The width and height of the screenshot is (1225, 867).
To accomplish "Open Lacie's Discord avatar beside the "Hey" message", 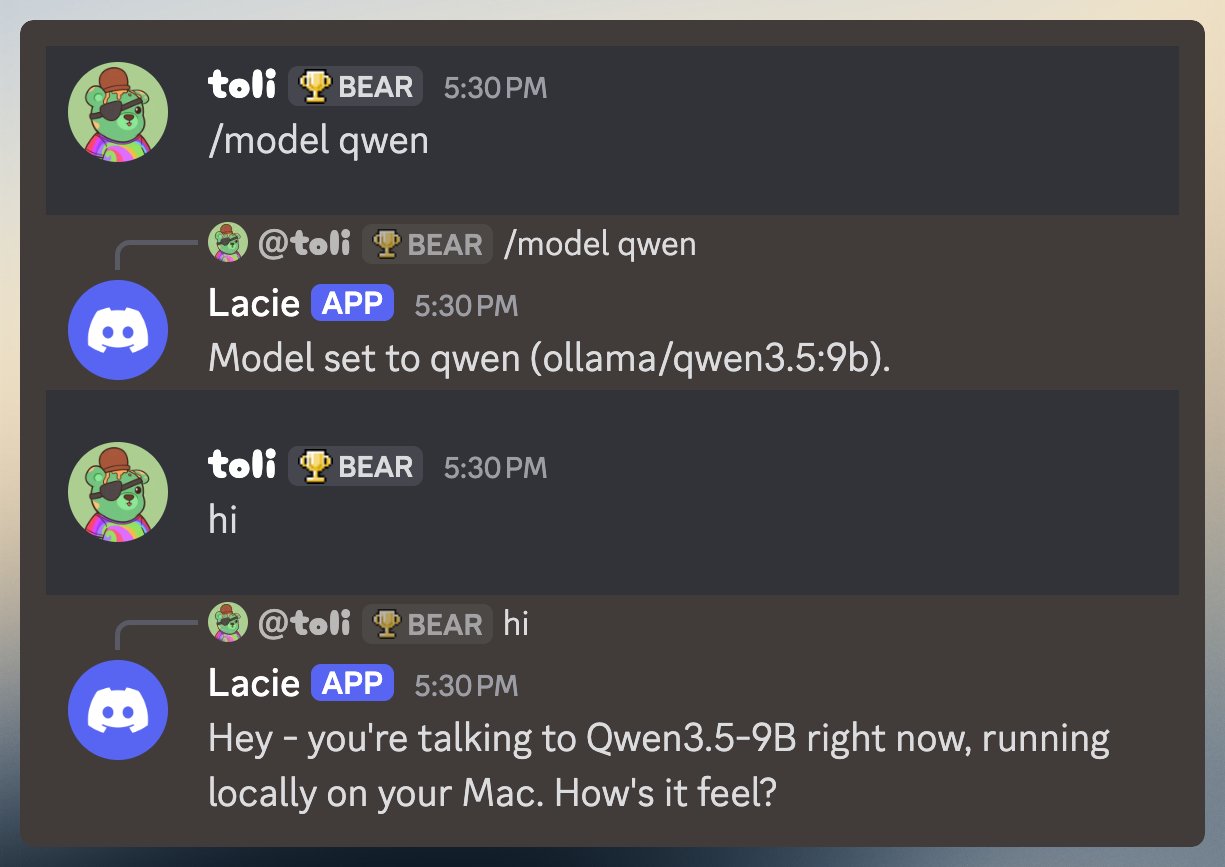I will click(x=118, y=709).
